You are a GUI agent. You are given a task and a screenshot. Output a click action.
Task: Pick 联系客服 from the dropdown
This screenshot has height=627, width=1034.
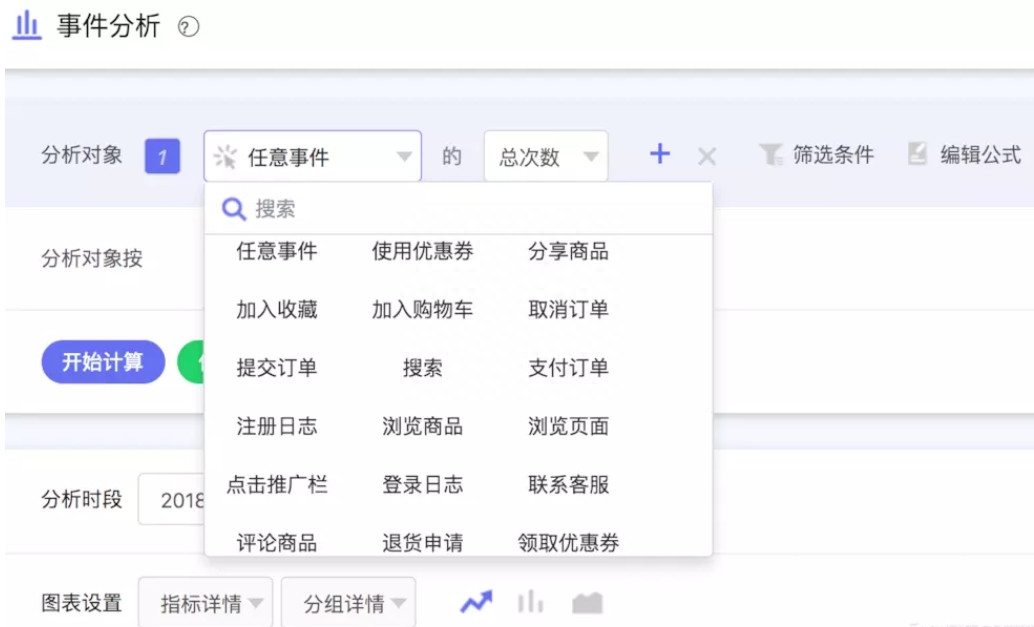[x=568, y=485]
